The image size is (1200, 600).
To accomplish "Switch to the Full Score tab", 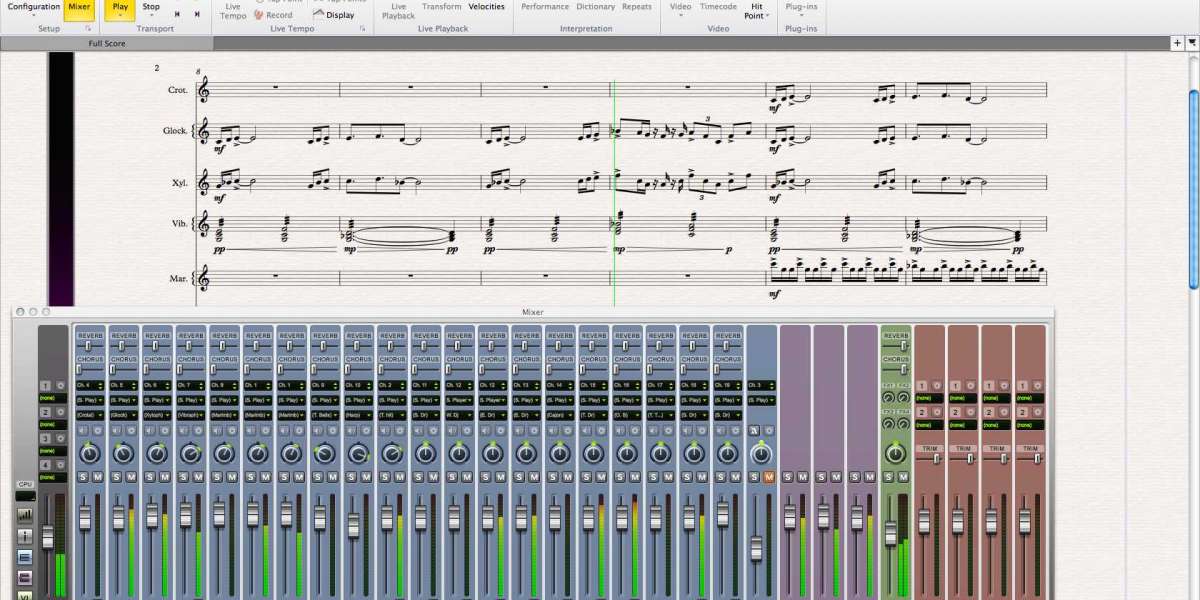I will point(106,43).
